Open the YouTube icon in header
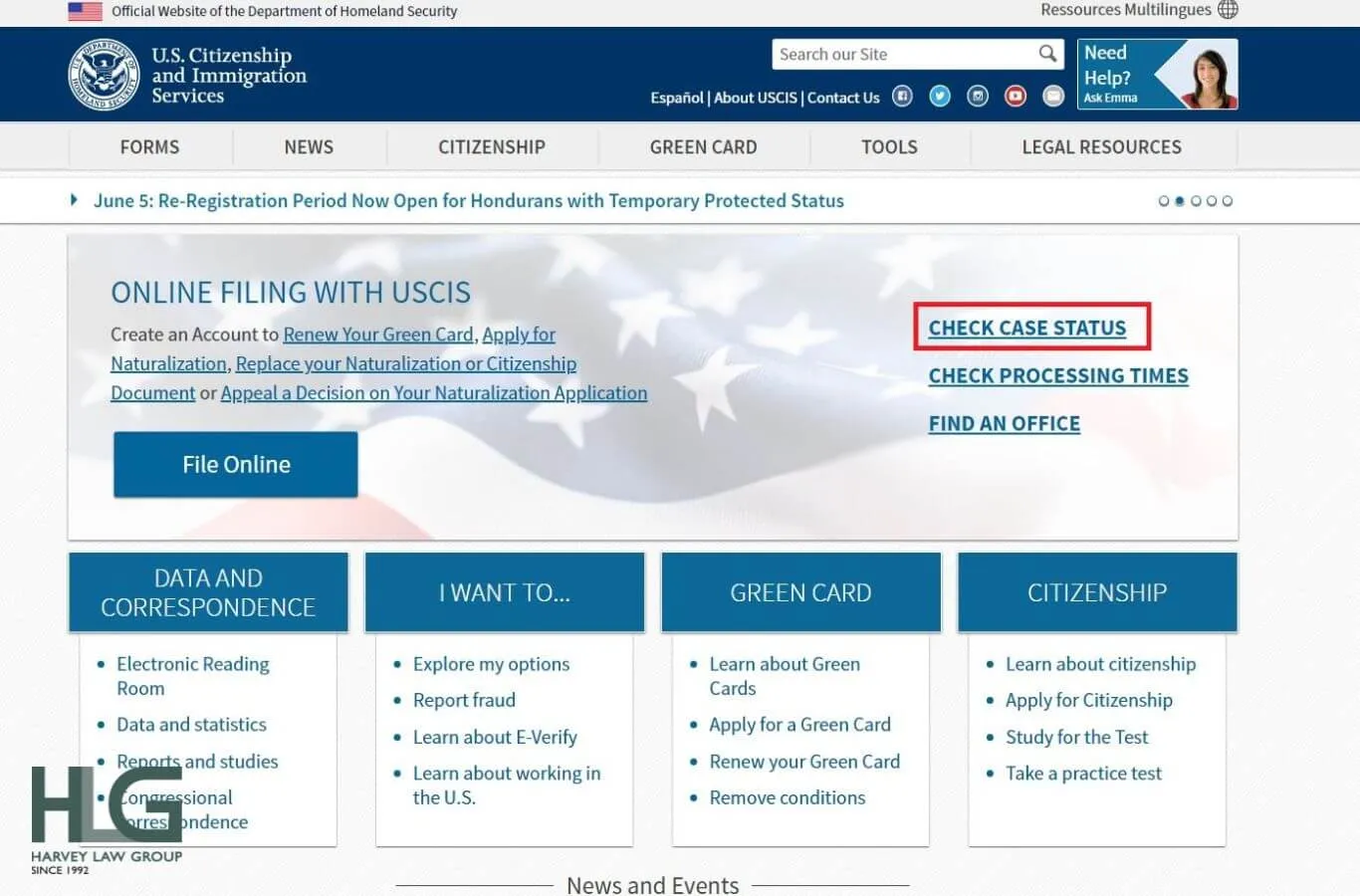This screenshot has height=896, width=1360. click(x=1016, y=97)
